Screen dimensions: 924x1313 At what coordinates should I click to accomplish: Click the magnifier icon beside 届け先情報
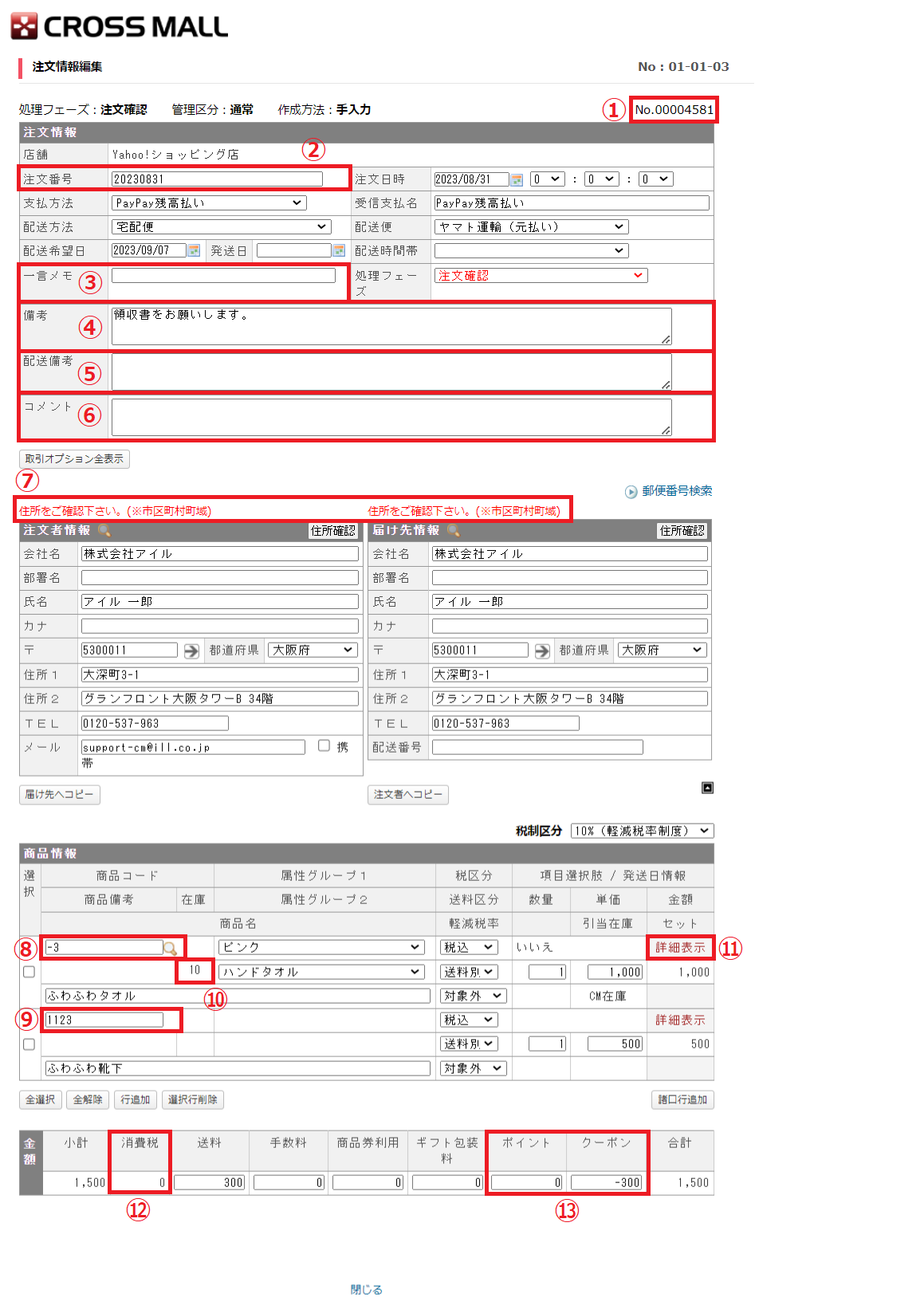point(454,530)
